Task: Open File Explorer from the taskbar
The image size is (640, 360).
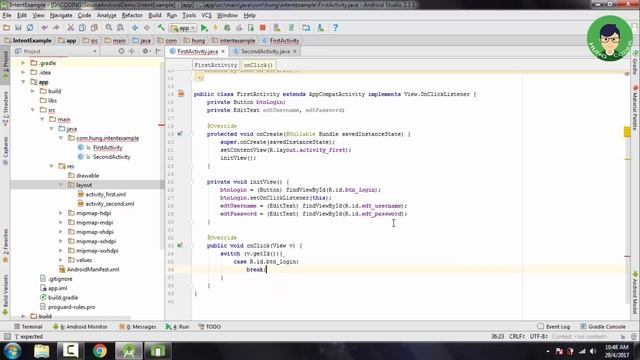Action: (42, 351)
